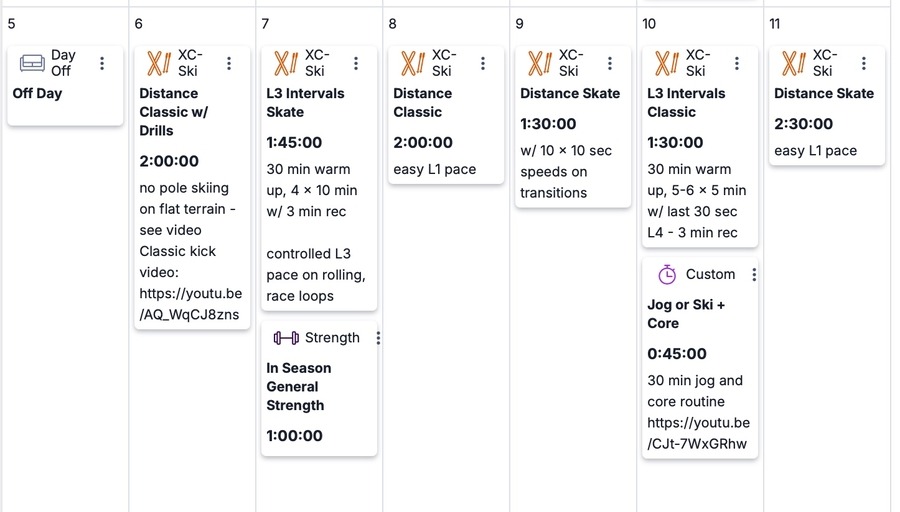Select day 9 date number
The height and width of the screenshot is (512, 900).
519,23
